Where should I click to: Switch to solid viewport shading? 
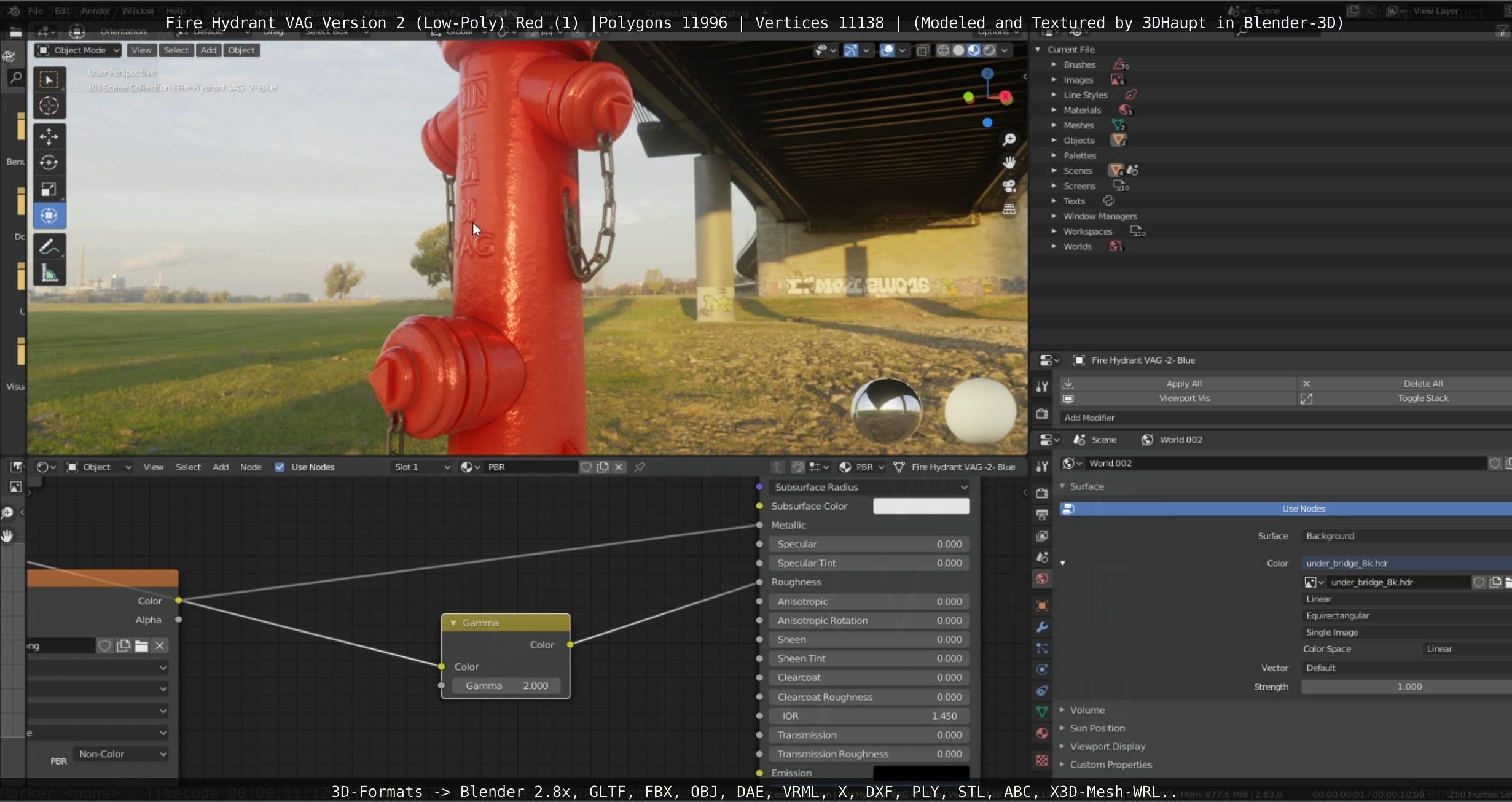coord(958,50)
